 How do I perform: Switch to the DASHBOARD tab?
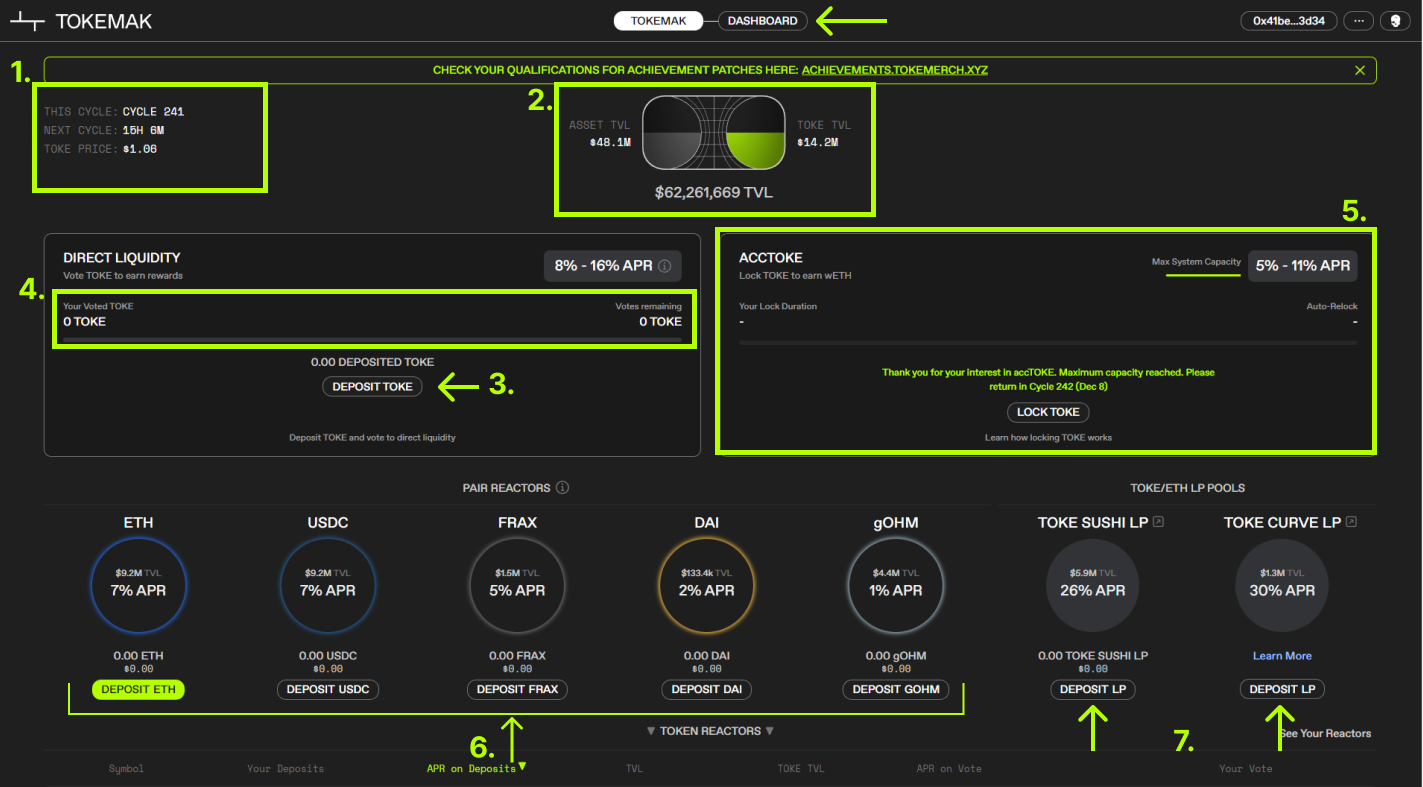coord(762,20)
